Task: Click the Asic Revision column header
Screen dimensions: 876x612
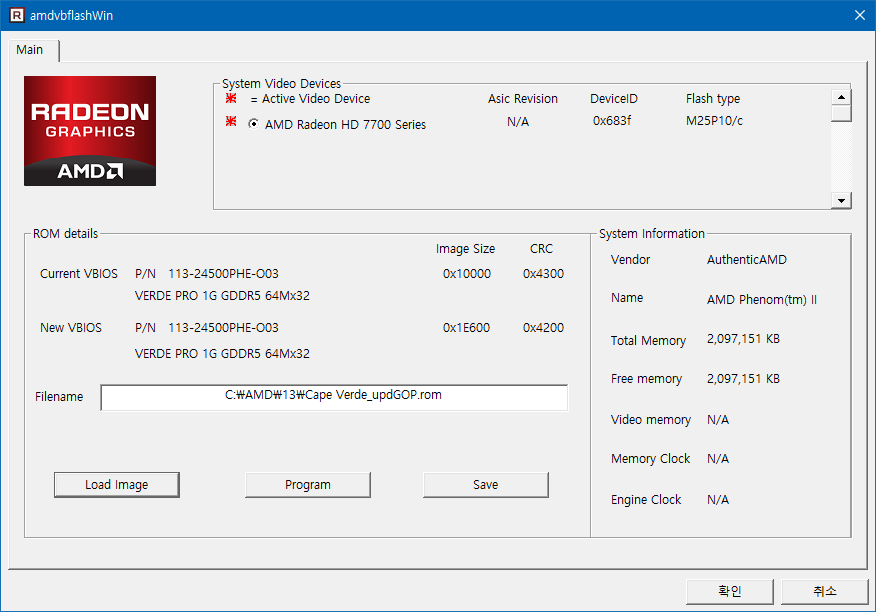Action: (x=522, y=99)
